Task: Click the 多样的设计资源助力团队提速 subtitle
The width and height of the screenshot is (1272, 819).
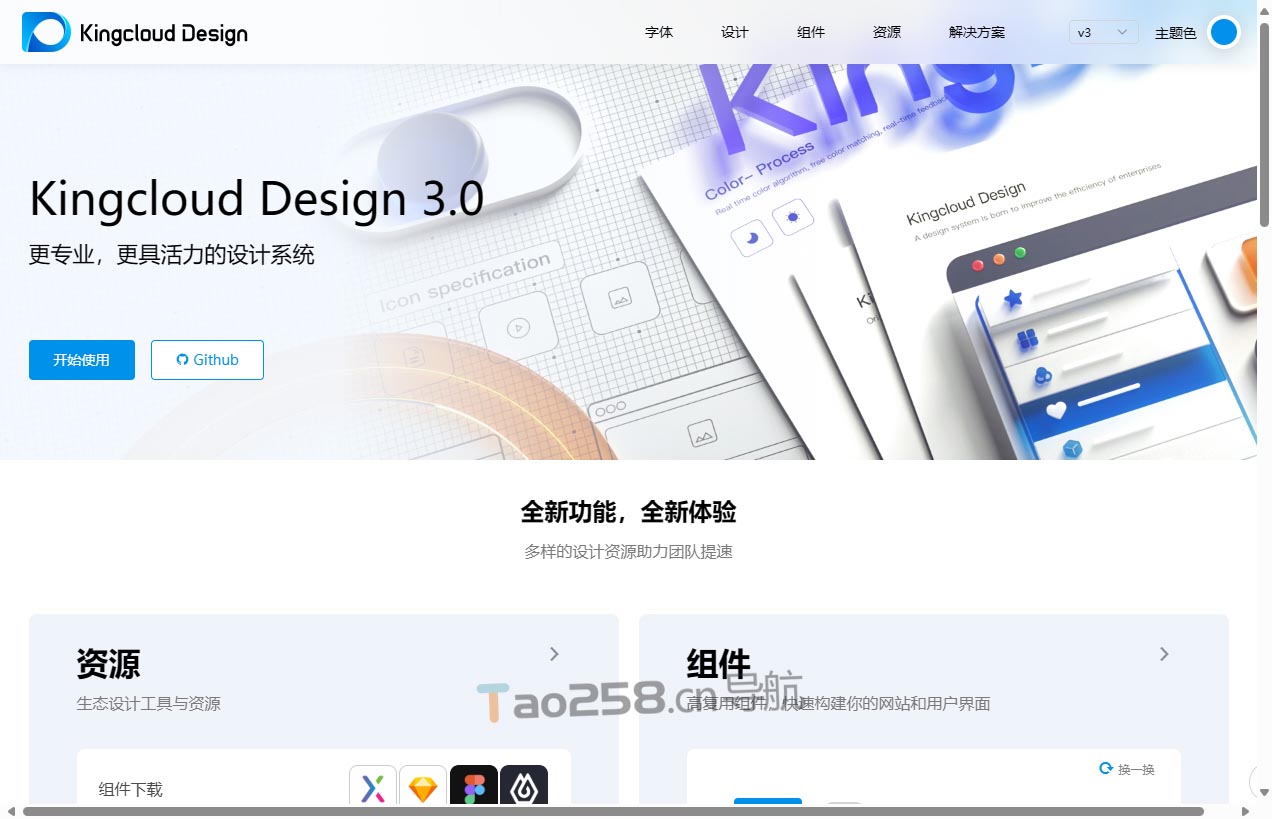Action: (628, 552)
